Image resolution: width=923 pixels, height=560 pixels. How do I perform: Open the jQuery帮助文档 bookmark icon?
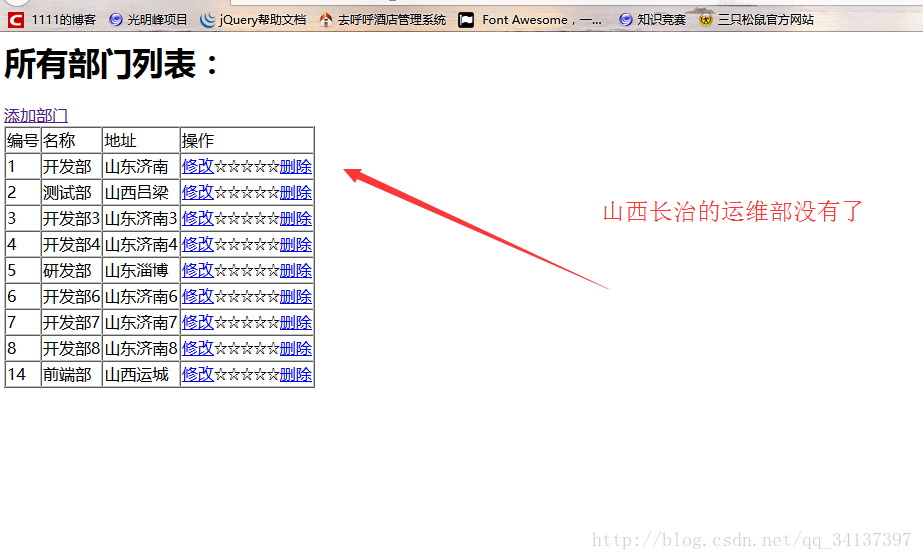207,20
